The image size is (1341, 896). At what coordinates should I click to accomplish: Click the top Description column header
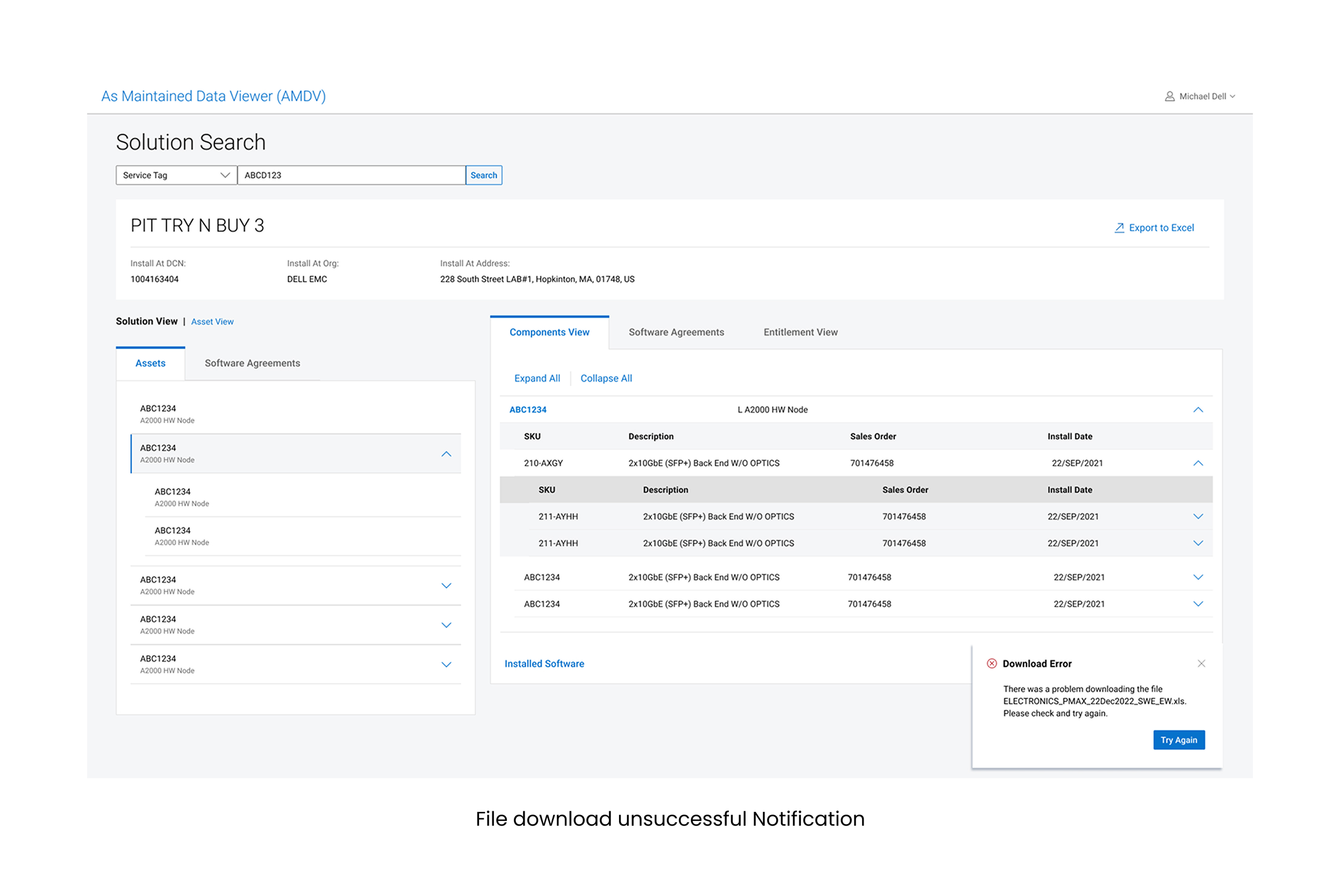651,436
